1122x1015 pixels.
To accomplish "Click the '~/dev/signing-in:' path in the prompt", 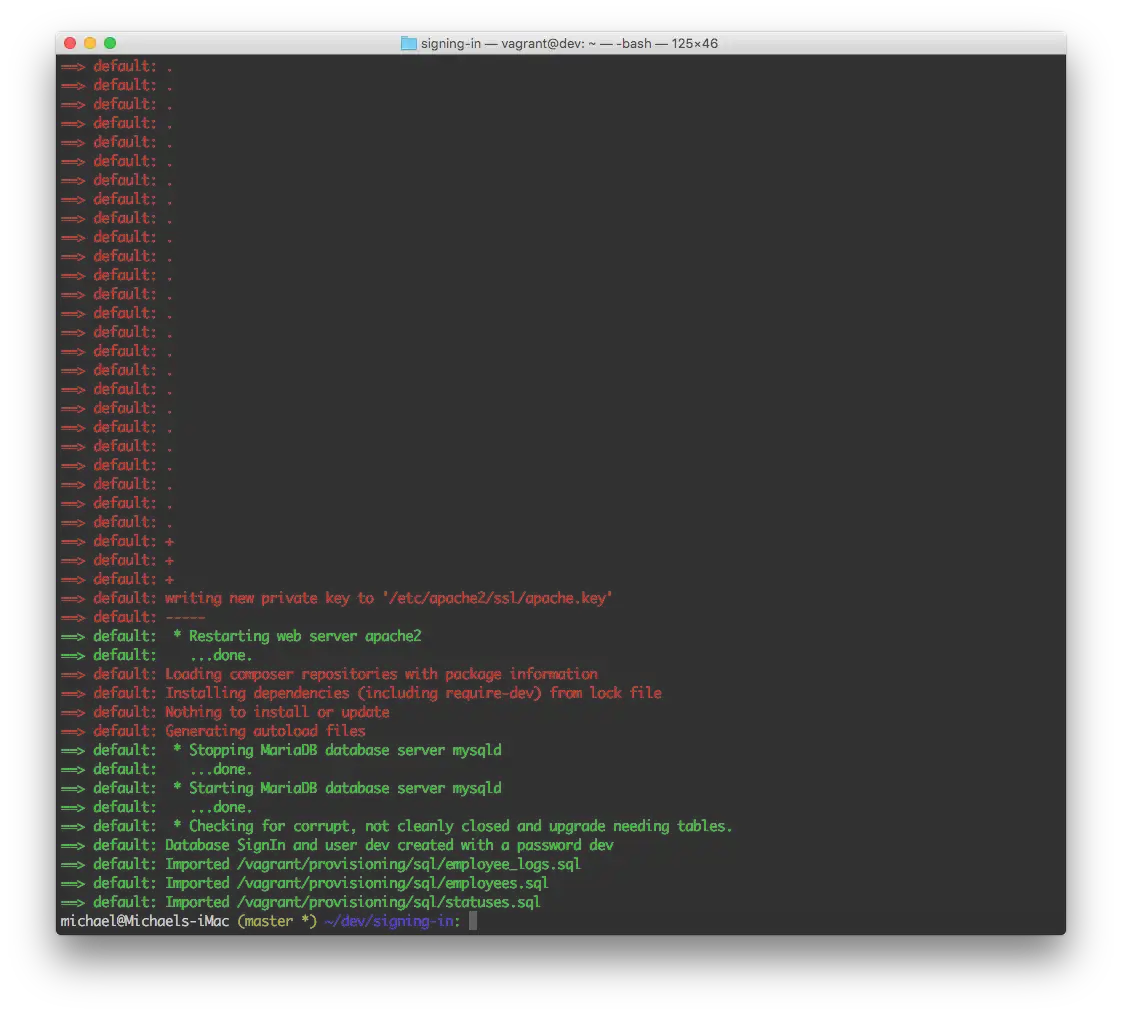I will tap(392, 921).
